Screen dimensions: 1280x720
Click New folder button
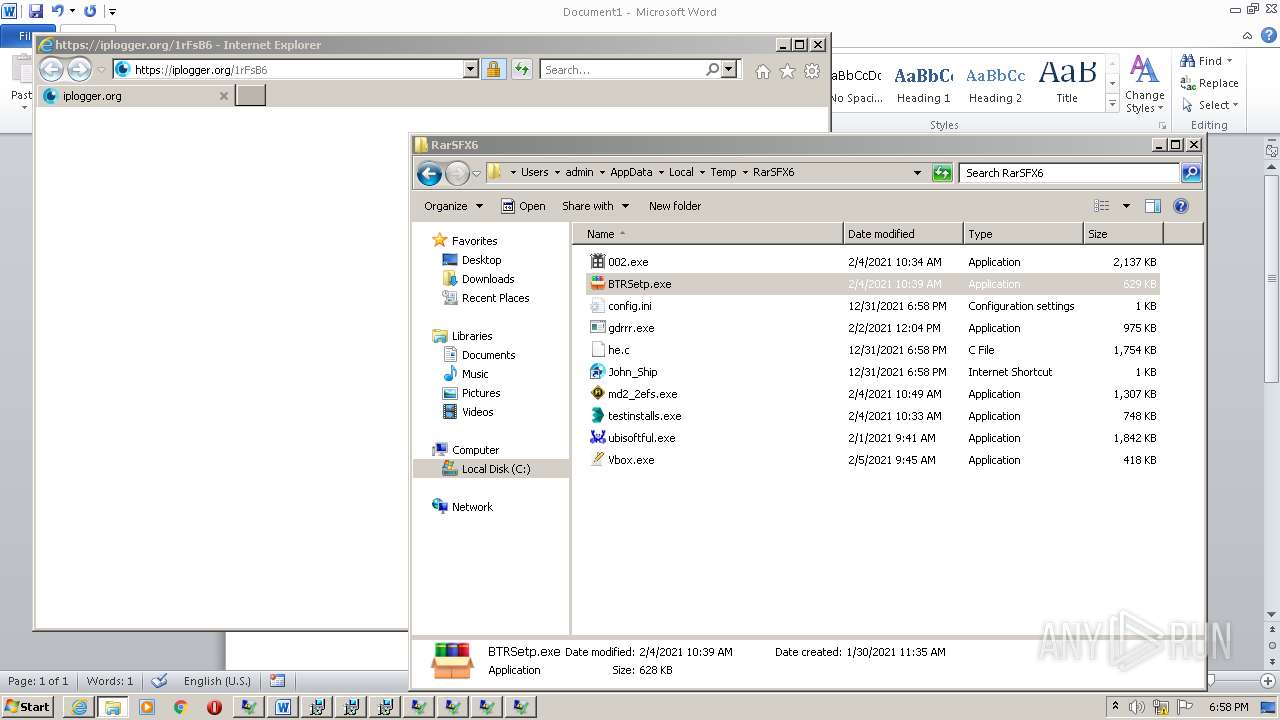point(675,206)
